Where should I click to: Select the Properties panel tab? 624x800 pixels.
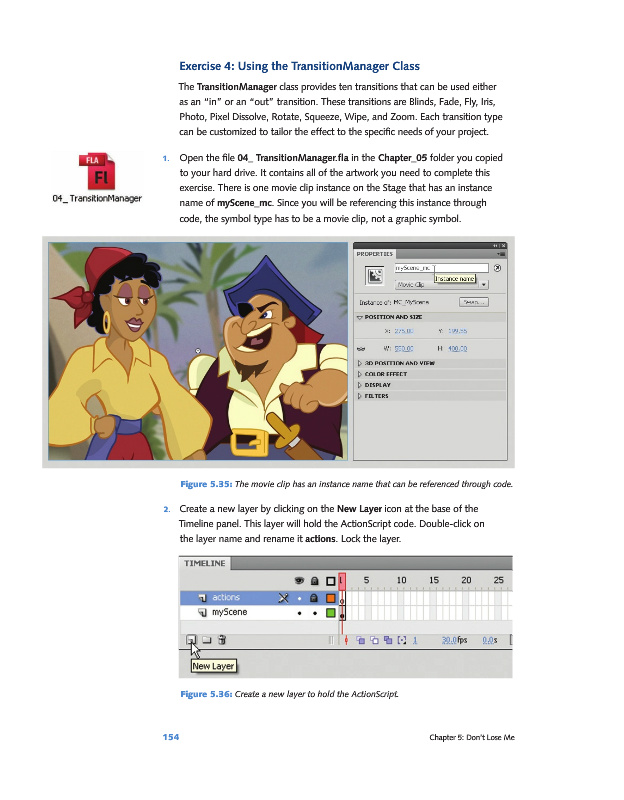click(376, 254)
